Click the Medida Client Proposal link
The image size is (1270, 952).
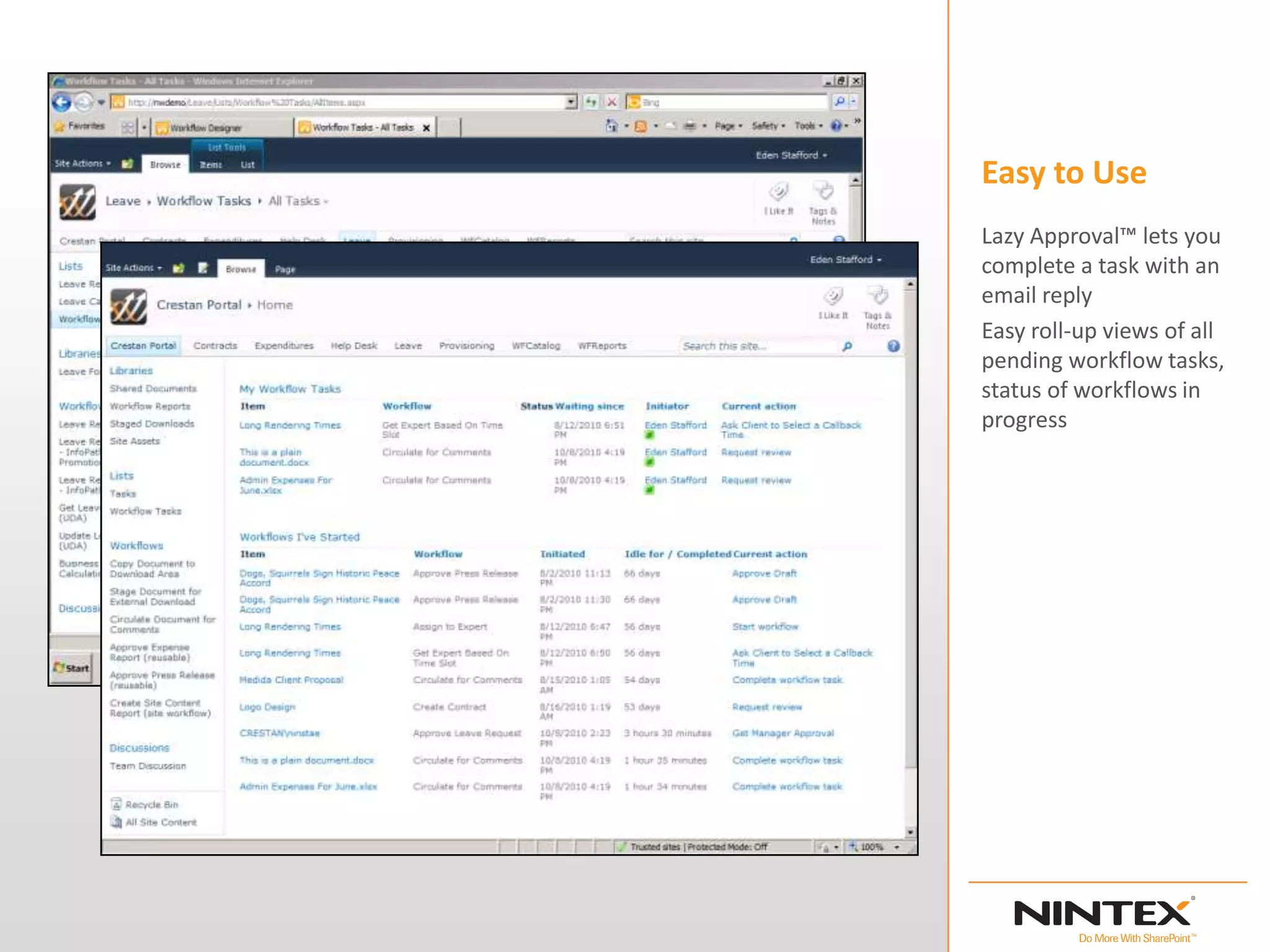tap(291, 680)
